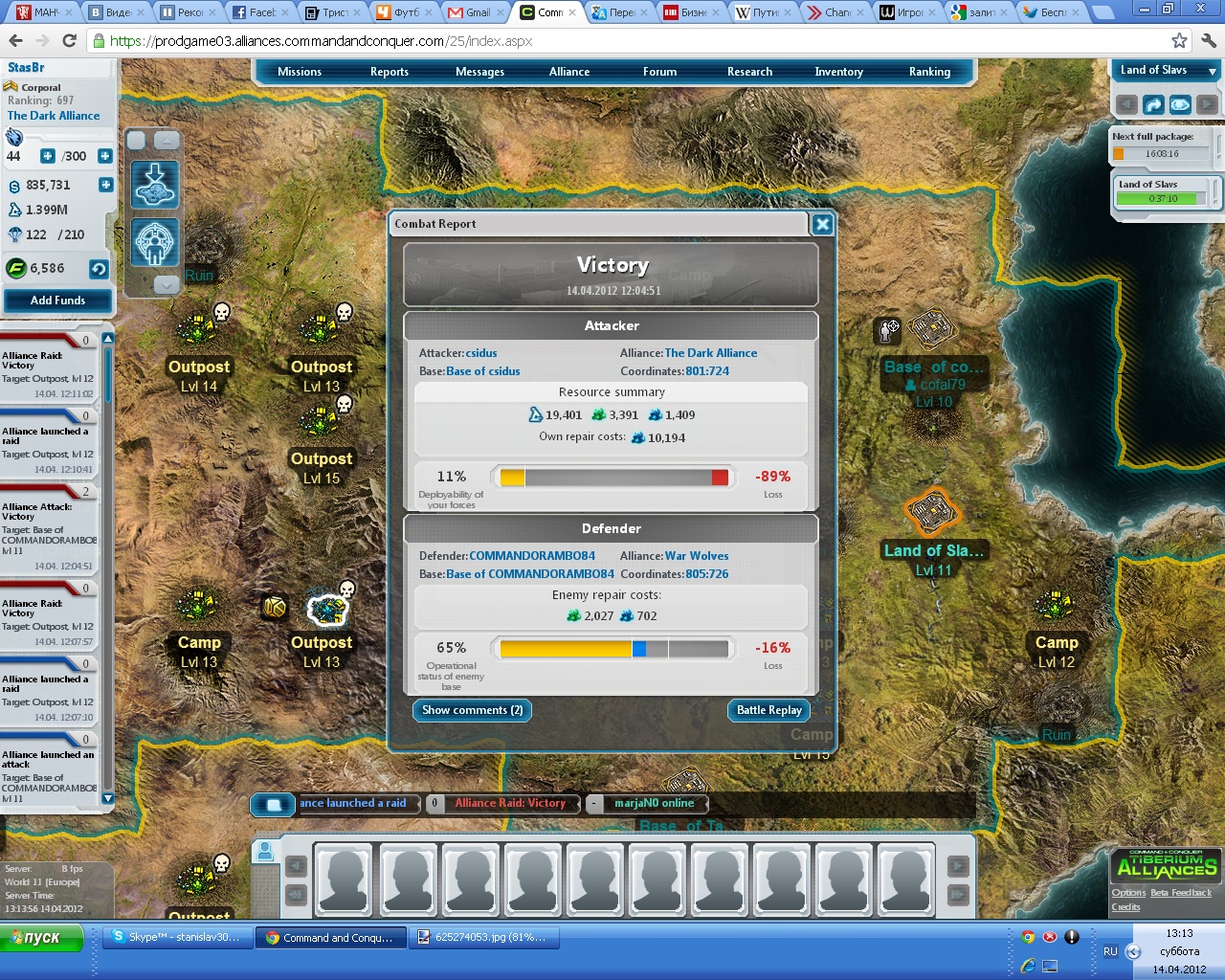
Task: Click the move-base curved arrow icon
Action: point(1154,104)
